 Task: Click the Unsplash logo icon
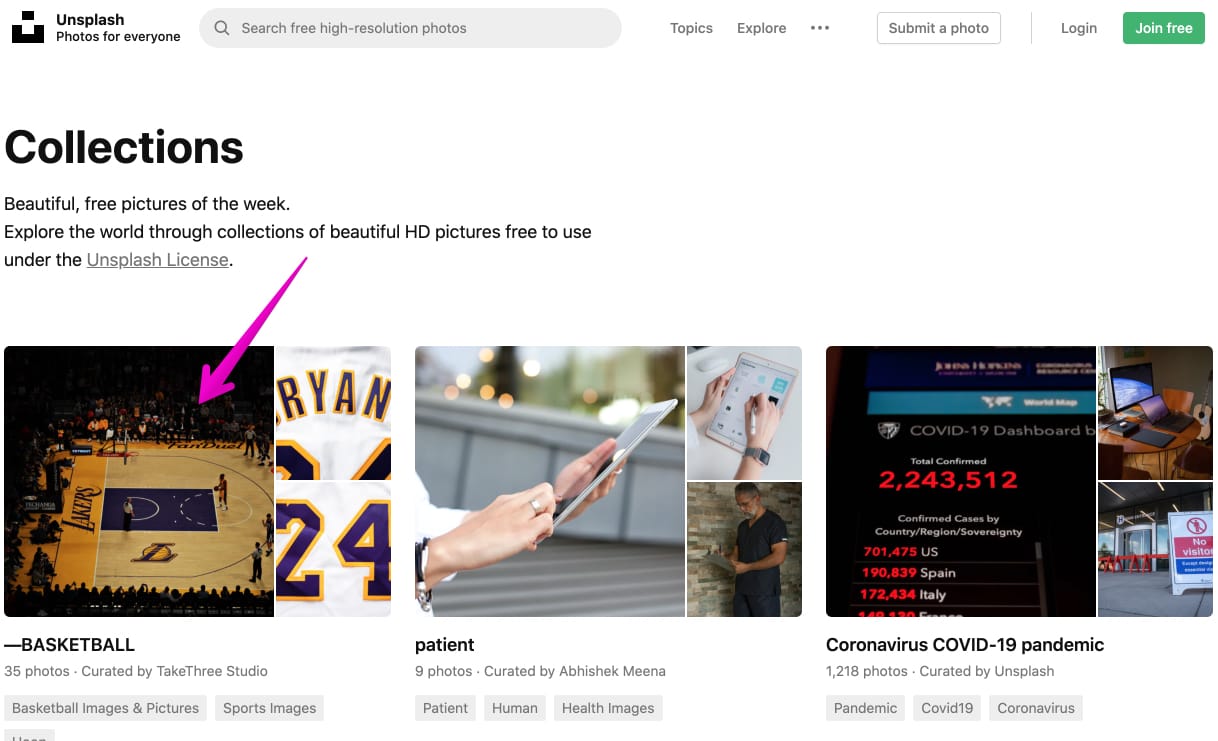click(x=28, y=28)
